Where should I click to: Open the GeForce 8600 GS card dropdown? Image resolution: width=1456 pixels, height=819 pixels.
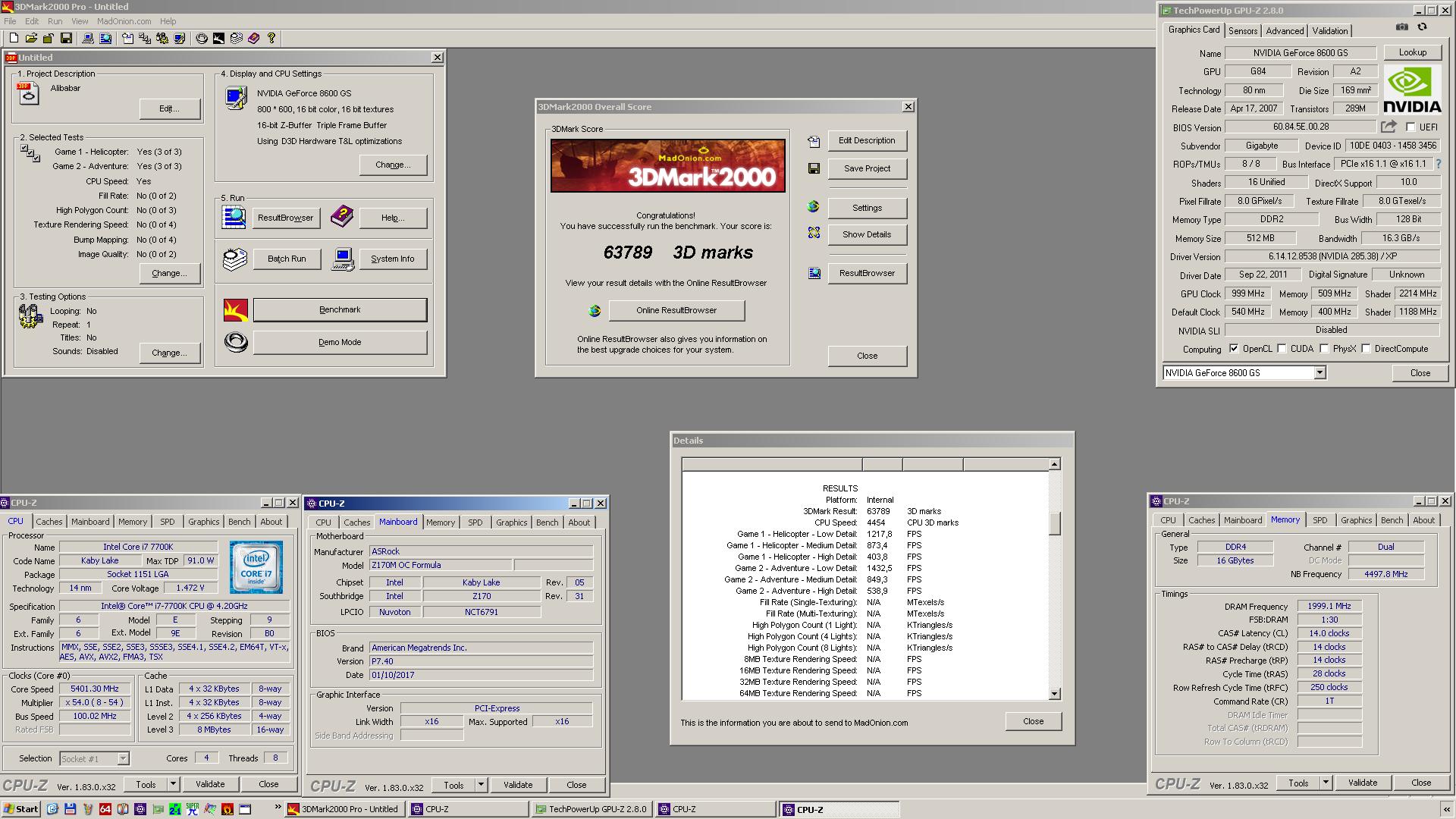coord(1319,372)
